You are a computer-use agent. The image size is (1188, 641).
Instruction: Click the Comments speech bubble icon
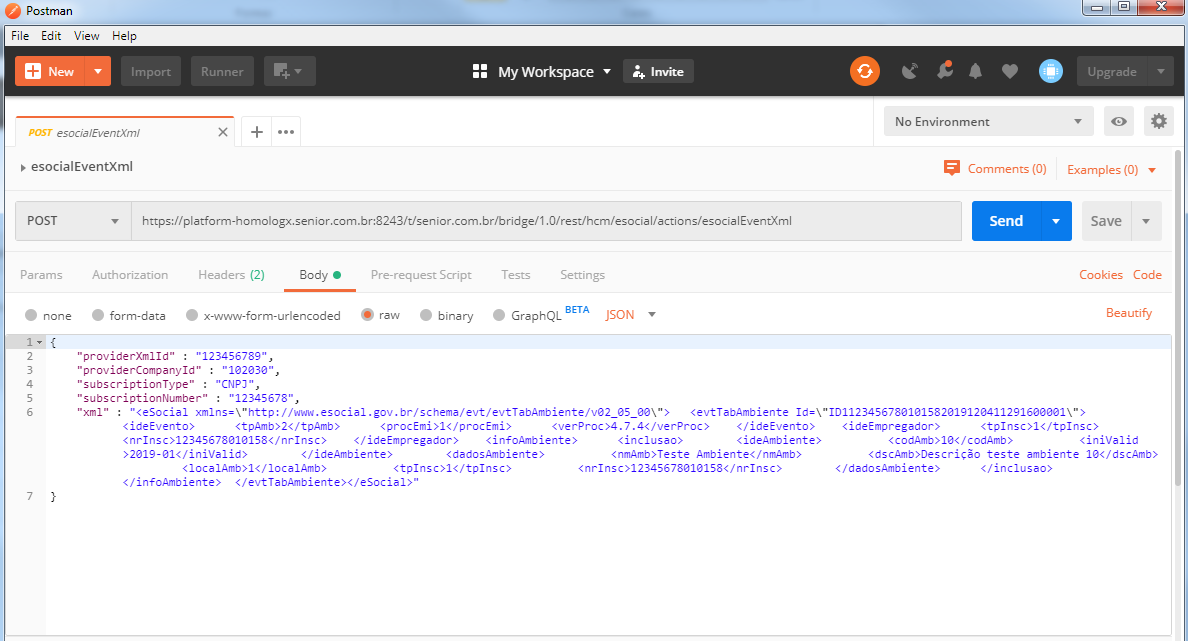point(952,168)
